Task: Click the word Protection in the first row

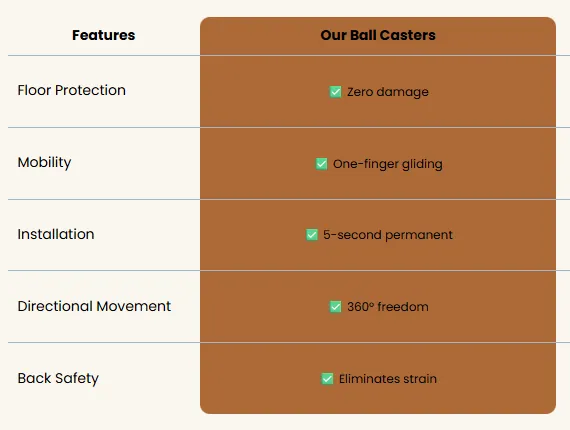Action: (91, 90)
